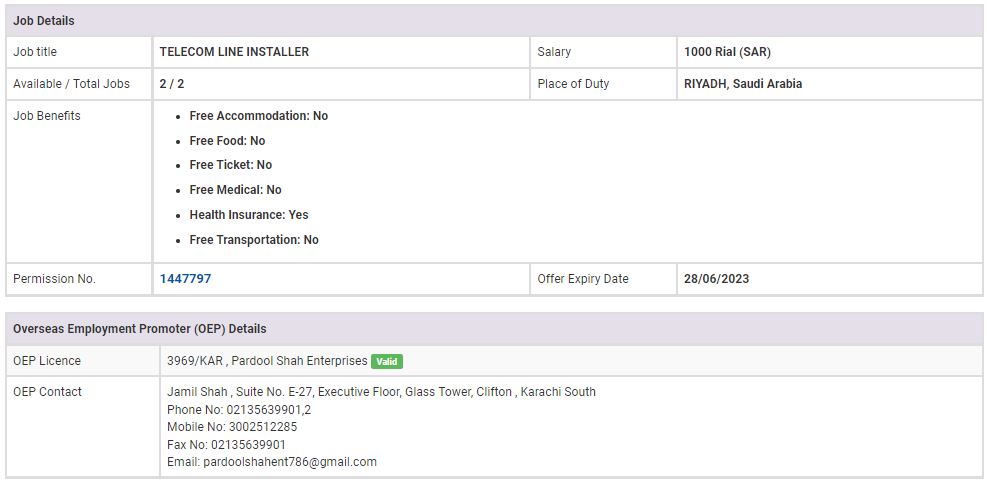The width and height of the screenshot is (987, 483).
Task: Click the green Valid licence badge
Action: (387, 361)
